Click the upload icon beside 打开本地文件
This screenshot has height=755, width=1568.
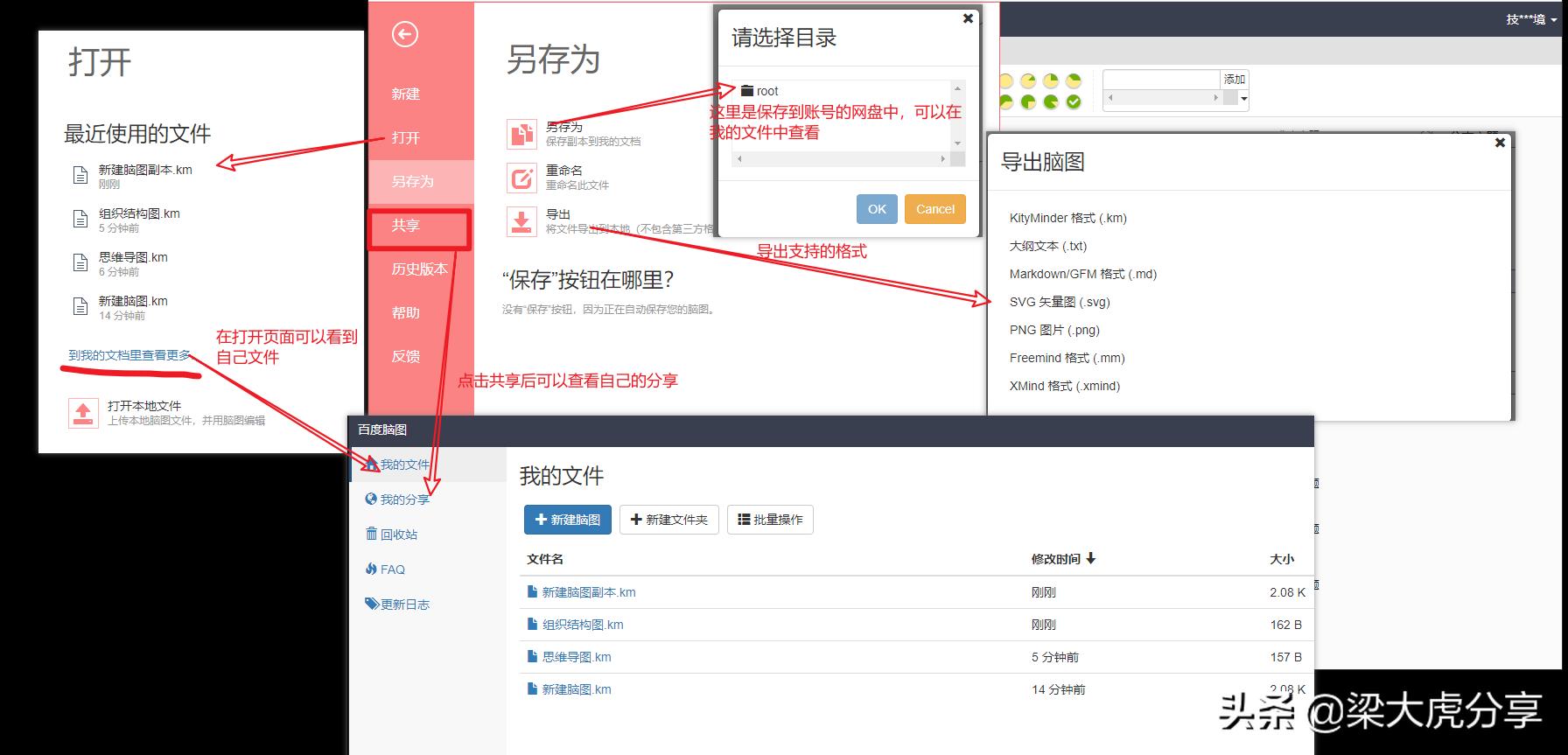(83, 413)
